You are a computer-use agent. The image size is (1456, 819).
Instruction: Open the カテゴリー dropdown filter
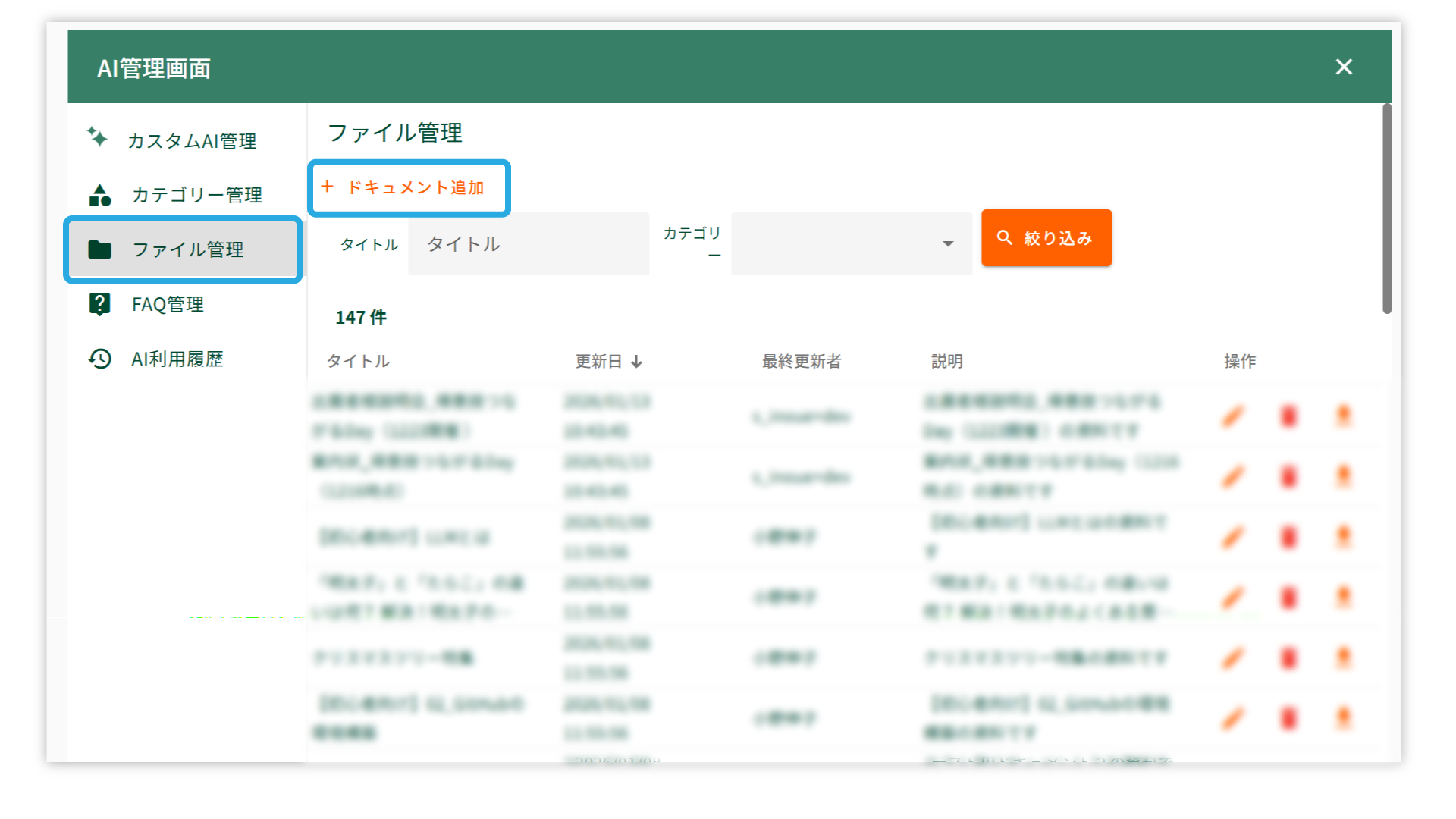851,243
